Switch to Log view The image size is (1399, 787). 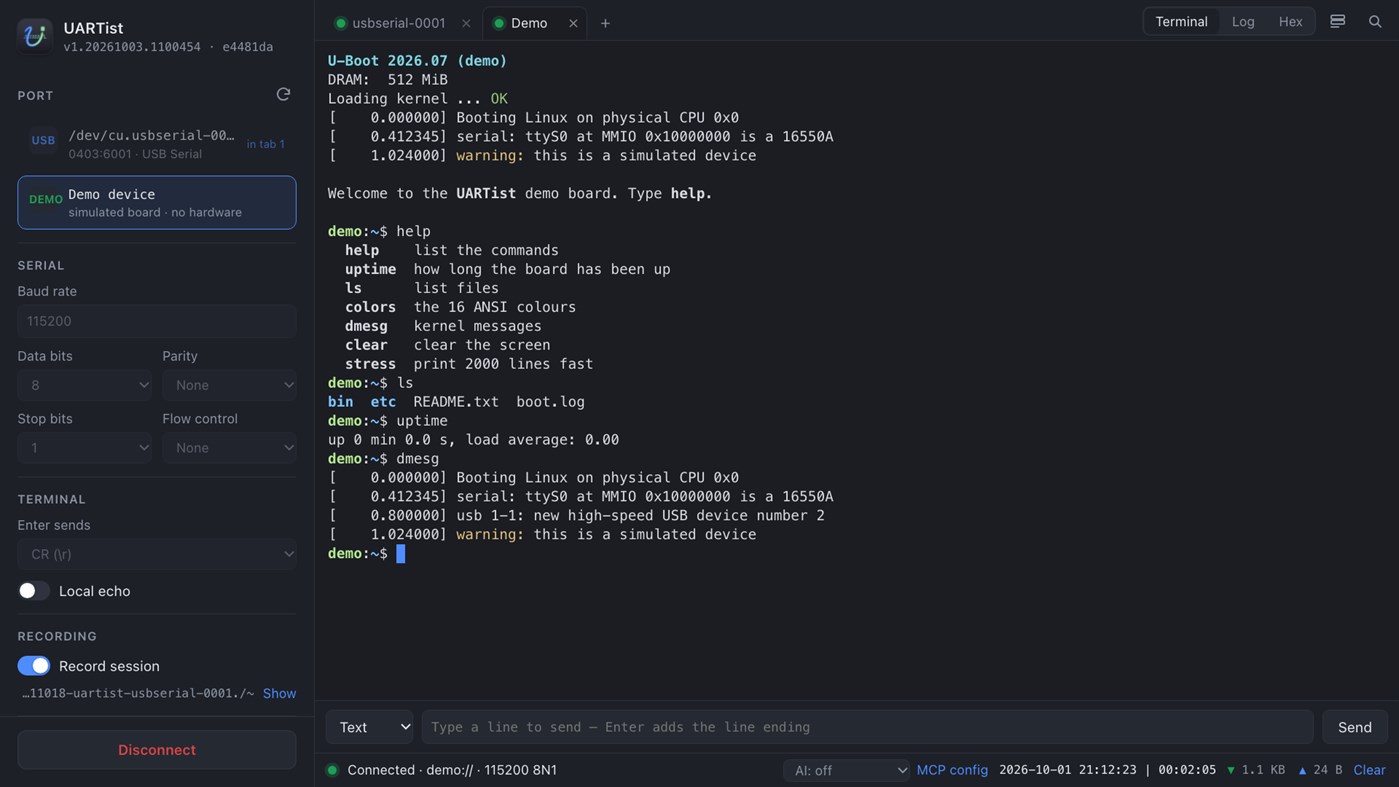pos(1243,21)
